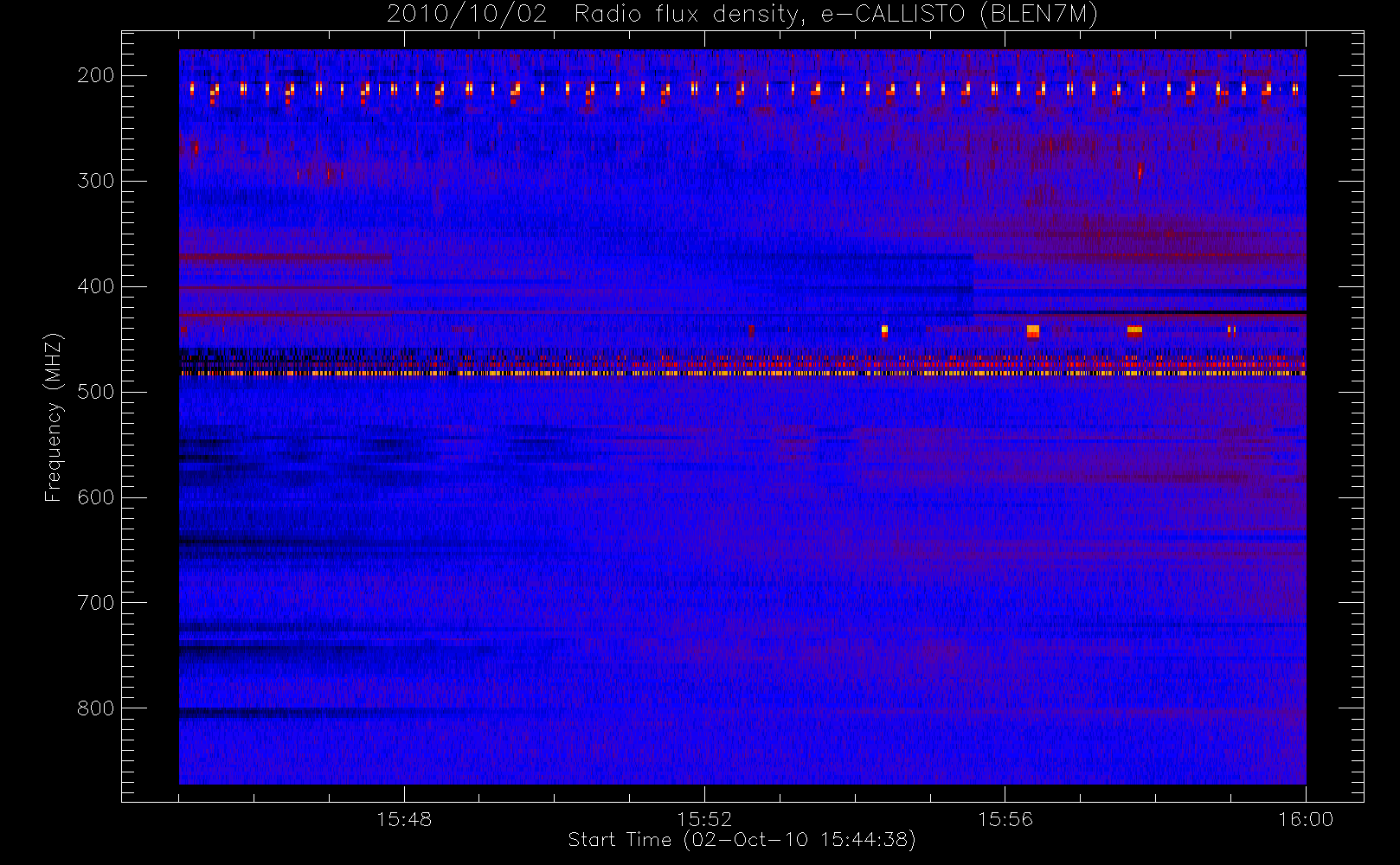Click the 15:48 time tick label

pos(404,819)
